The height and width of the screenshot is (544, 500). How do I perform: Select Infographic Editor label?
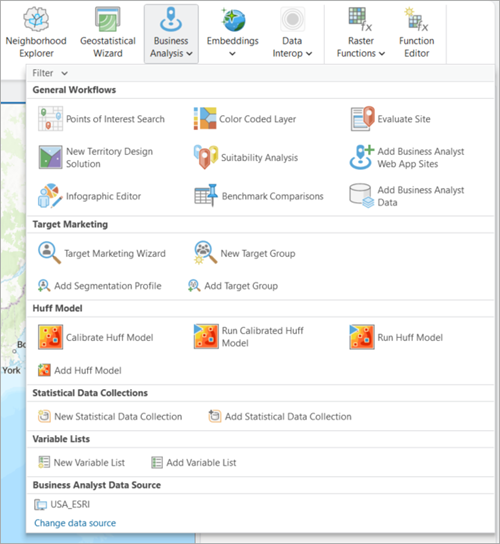coord(103,196)
